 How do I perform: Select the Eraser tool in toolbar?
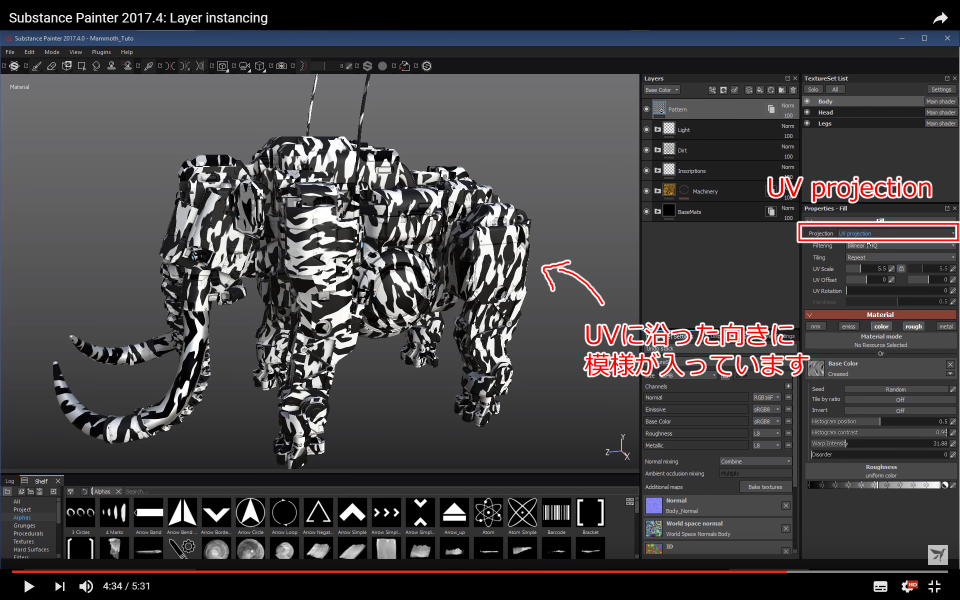(51, 66)
